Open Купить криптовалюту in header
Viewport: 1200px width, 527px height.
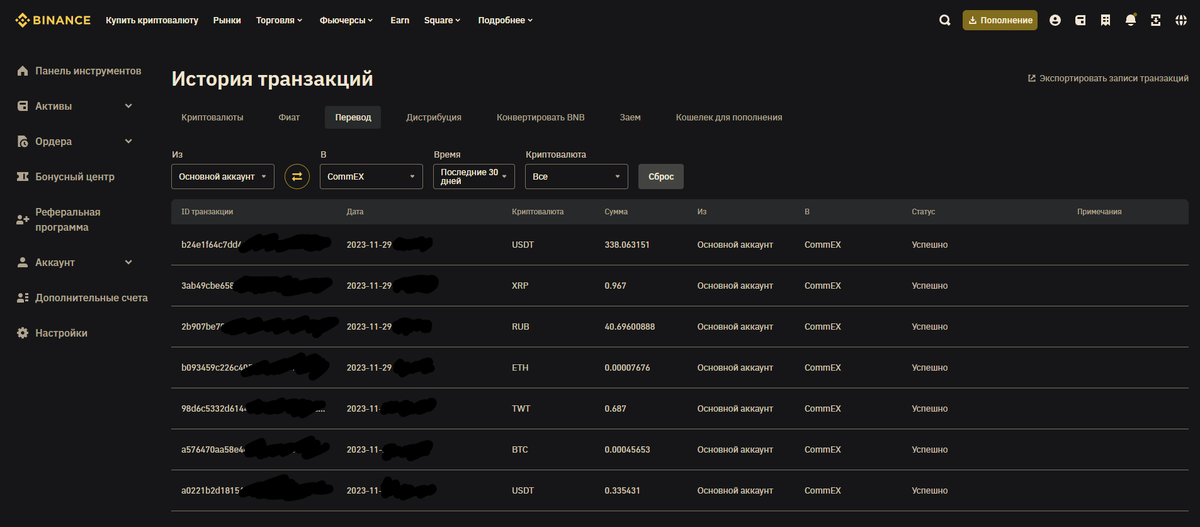coord(152,20)
